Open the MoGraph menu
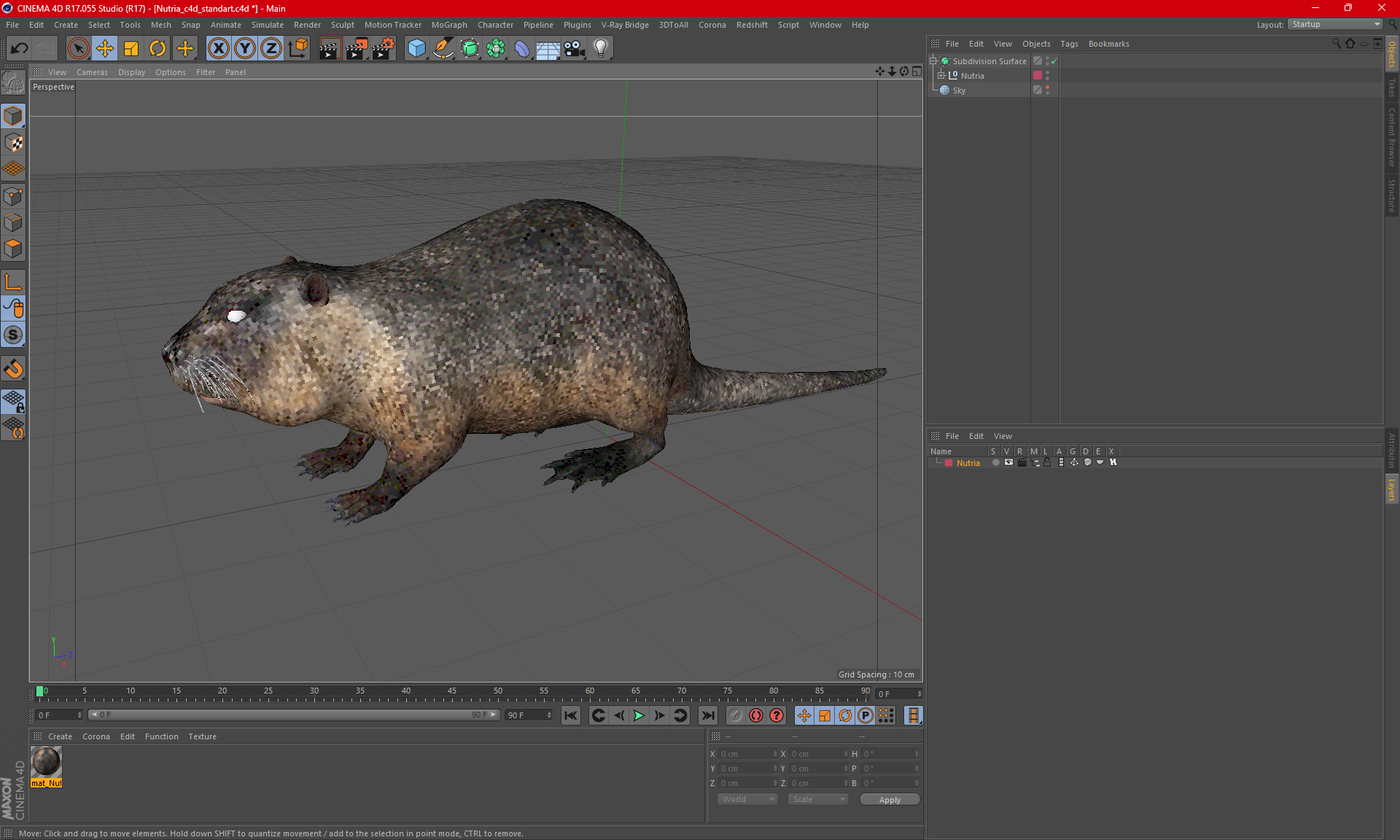This screenshot has width=1400, height=840. pyautogui.click(x=449, y=25)
